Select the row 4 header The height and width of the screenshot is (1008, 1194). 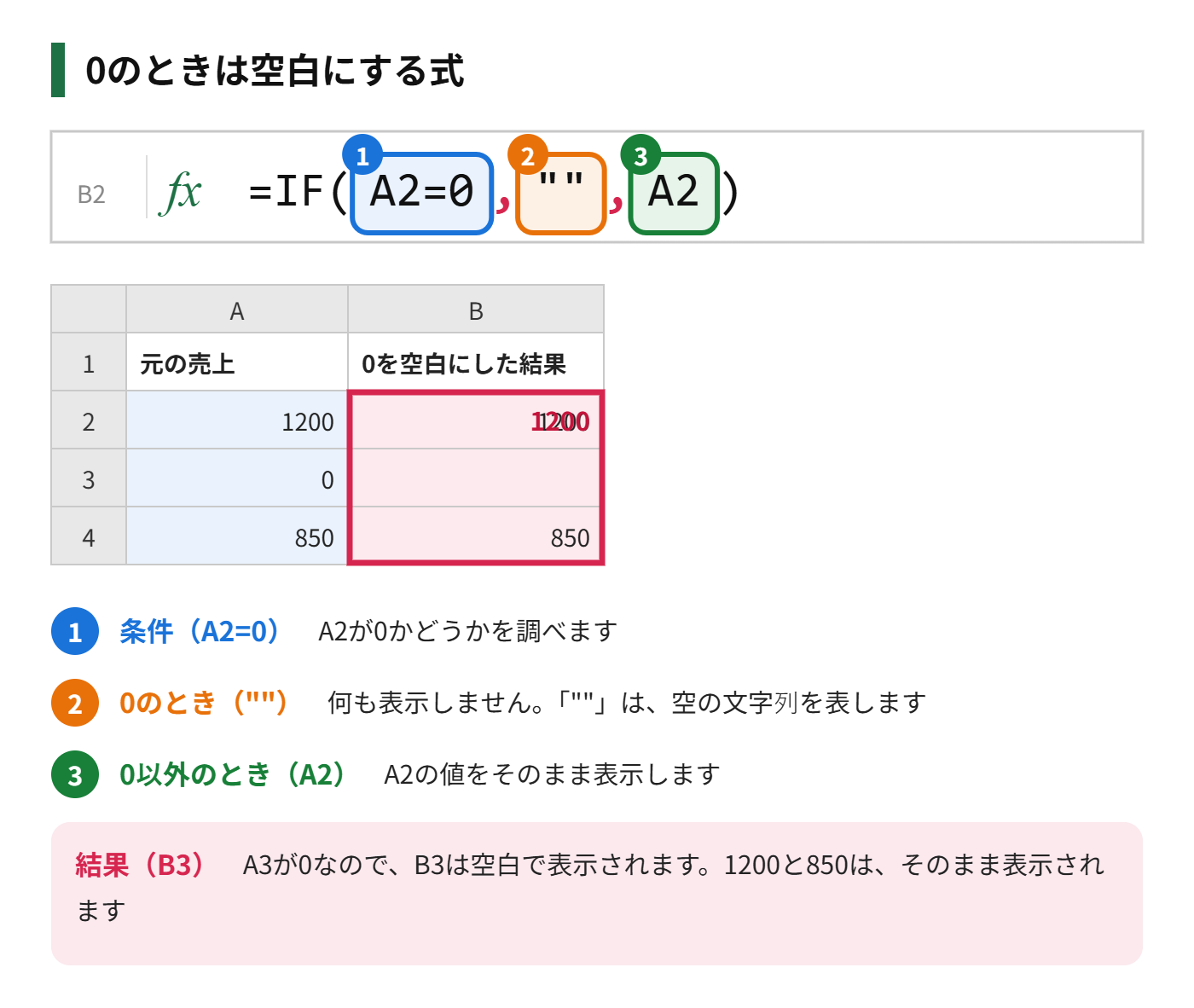[89, 536]
